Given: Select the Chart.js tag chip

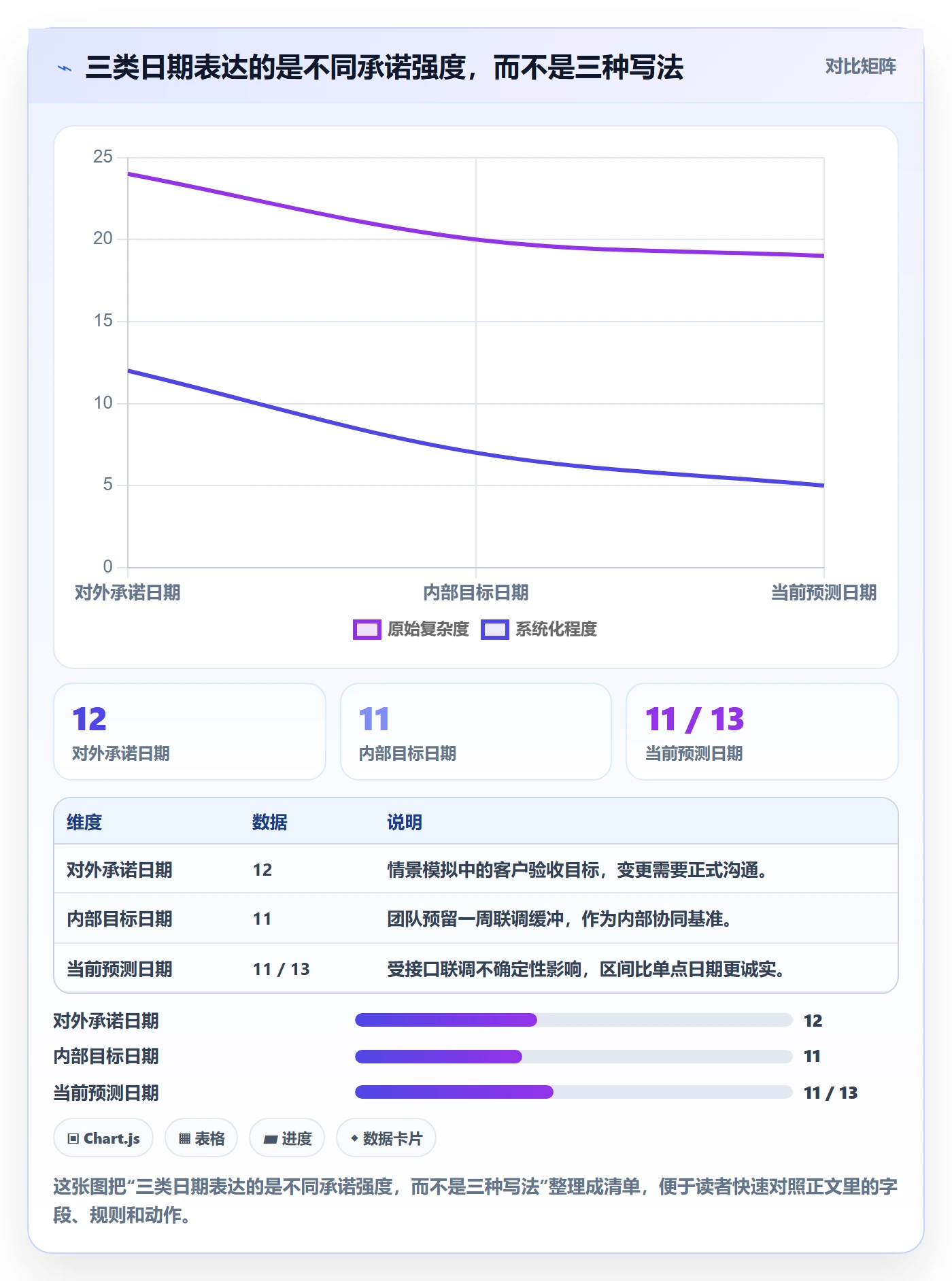Looking at the screenshot, I should coord(103,1138).
